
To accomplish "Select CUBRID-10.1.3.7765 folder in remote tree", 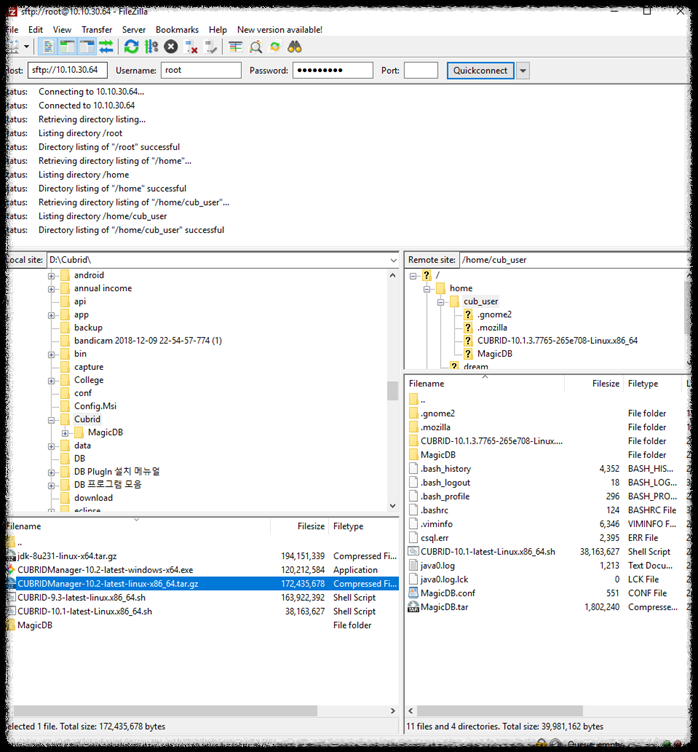I will point(557,341).
